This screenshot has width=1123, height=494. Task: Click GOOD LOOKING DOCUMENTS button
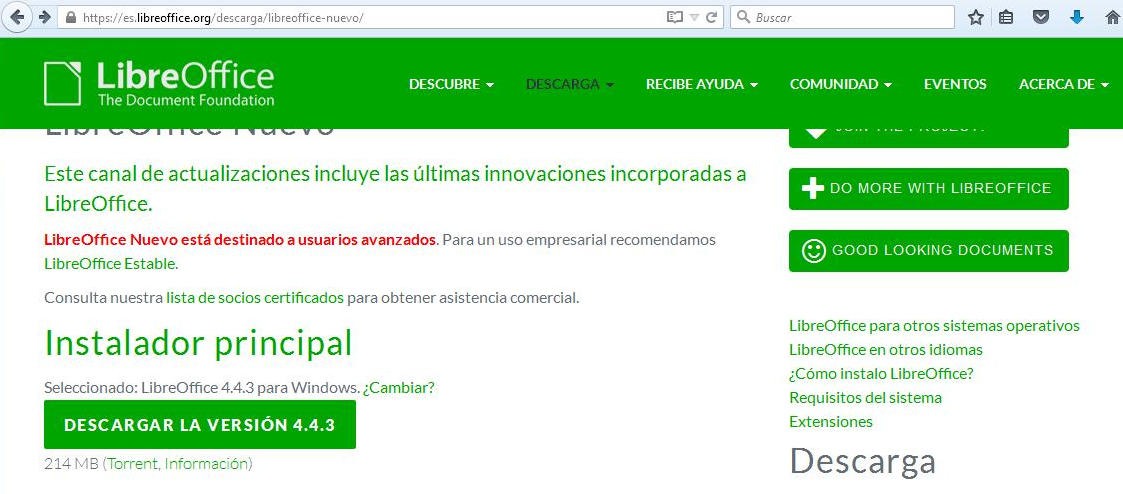(928, 251)
